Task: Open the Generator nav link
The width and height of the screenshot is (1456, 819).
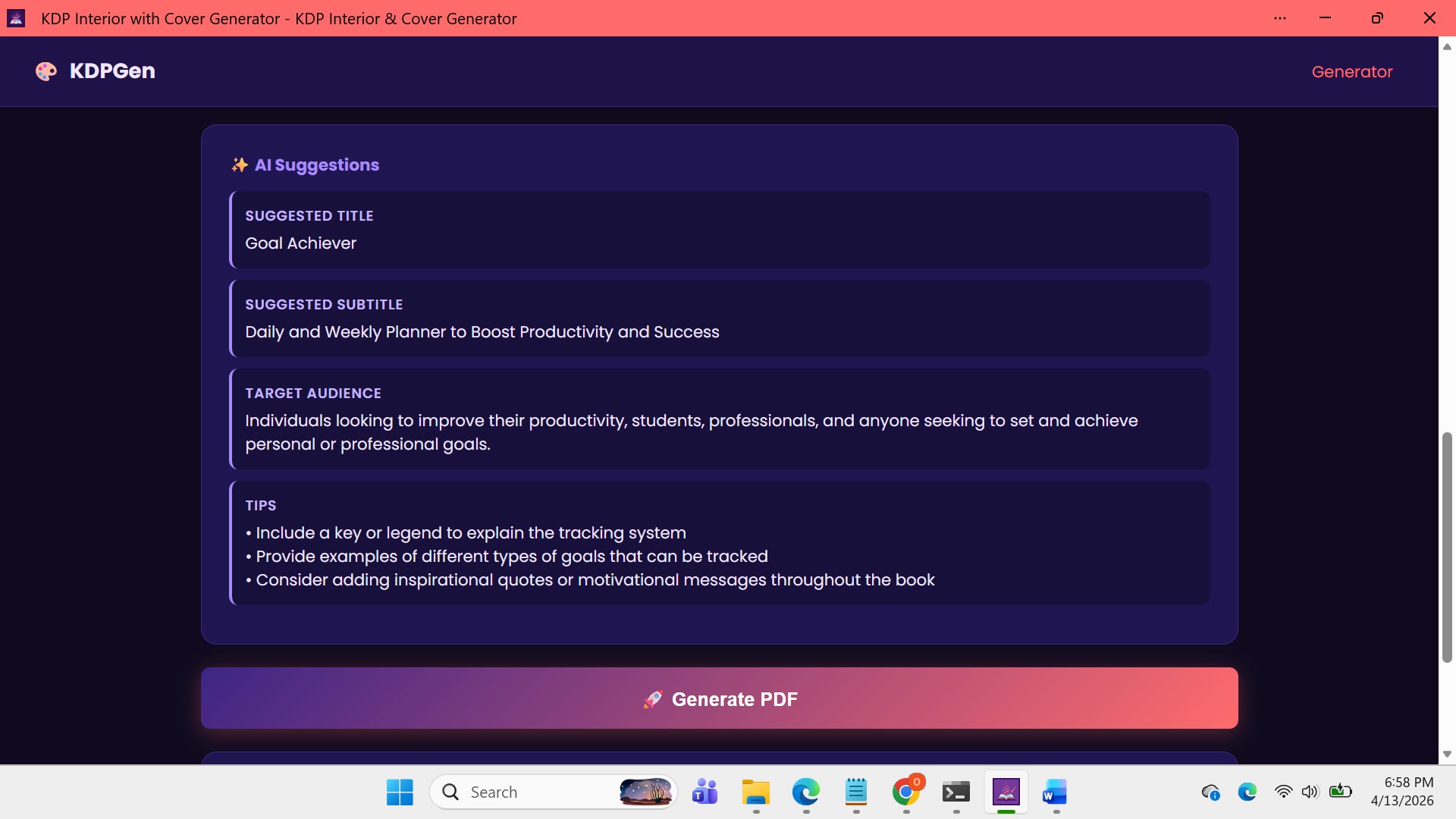Action: click(x=1352, y=71)
